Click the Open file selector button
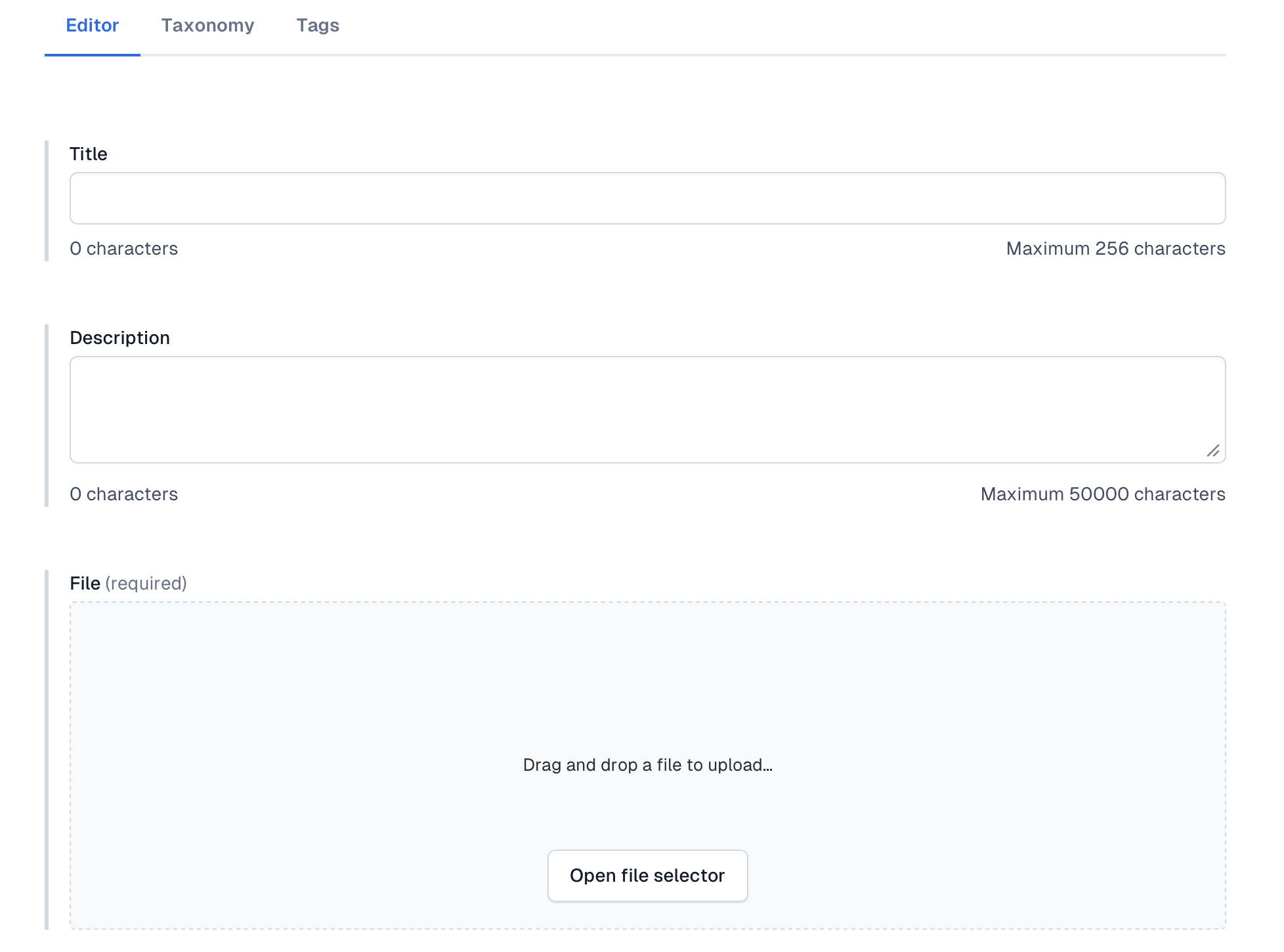This screenshot has width=1284, height=952. point(647,876)
